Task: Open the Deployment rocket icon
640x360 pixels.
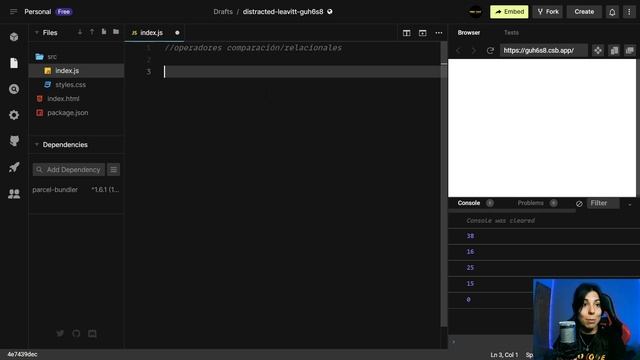Action: point(14,167)
